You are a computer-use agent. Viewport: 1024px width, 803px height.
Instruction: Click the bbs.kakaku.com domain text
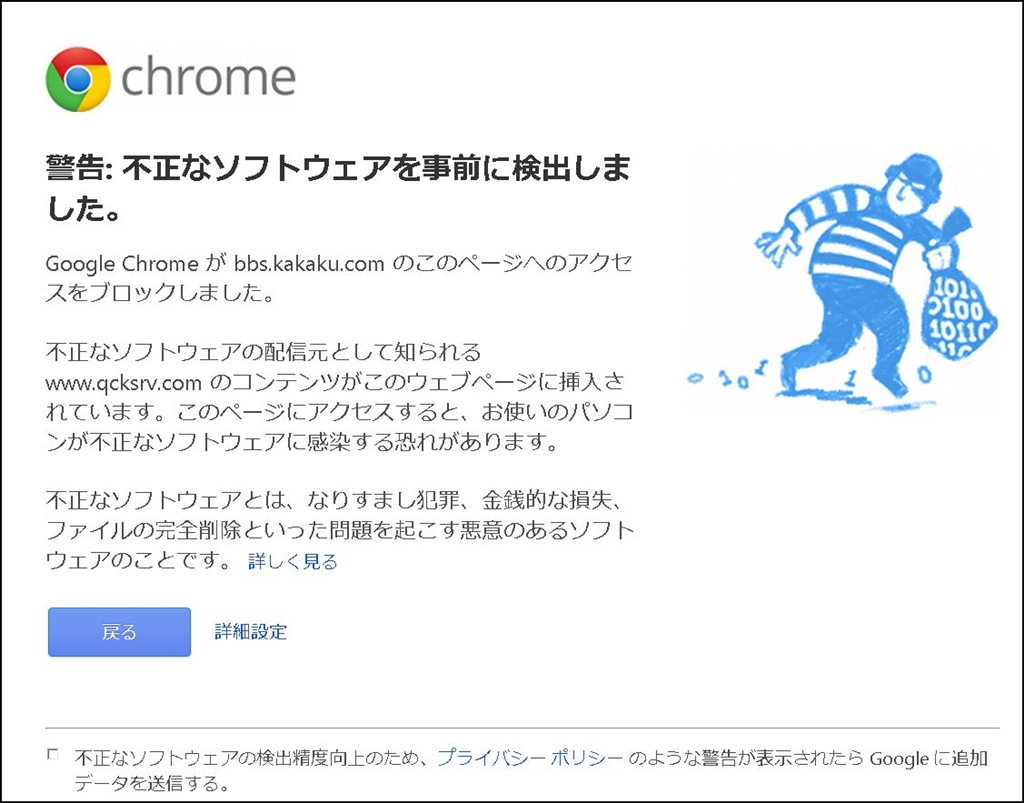pyautogui.click(x=309, y=264)
